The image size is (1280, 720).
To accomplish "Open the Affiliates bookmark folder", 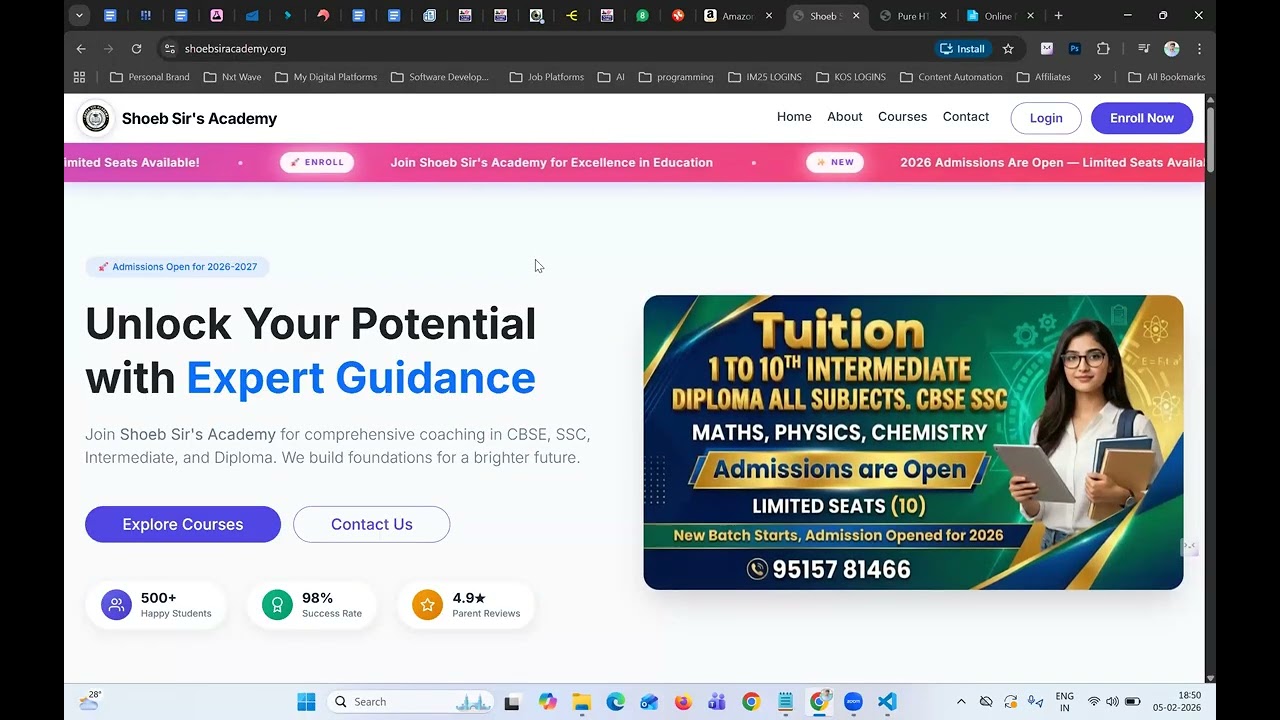I will 1044,77.
